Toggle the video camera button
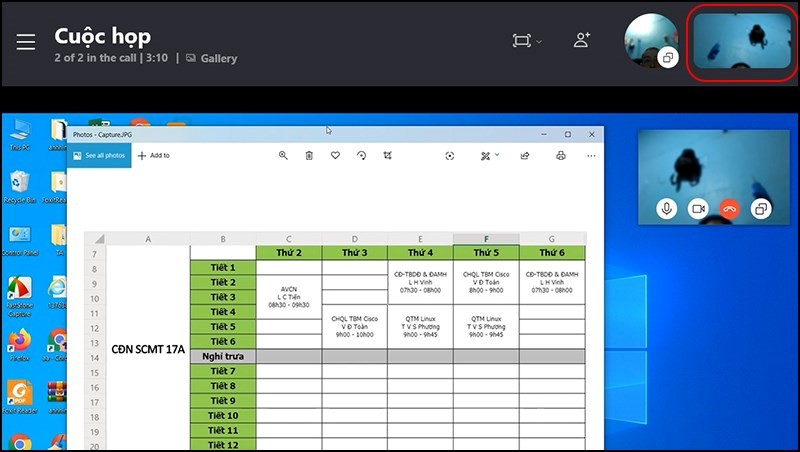The image size is (800, 452). pyautogui.click(x=698, y=209)
